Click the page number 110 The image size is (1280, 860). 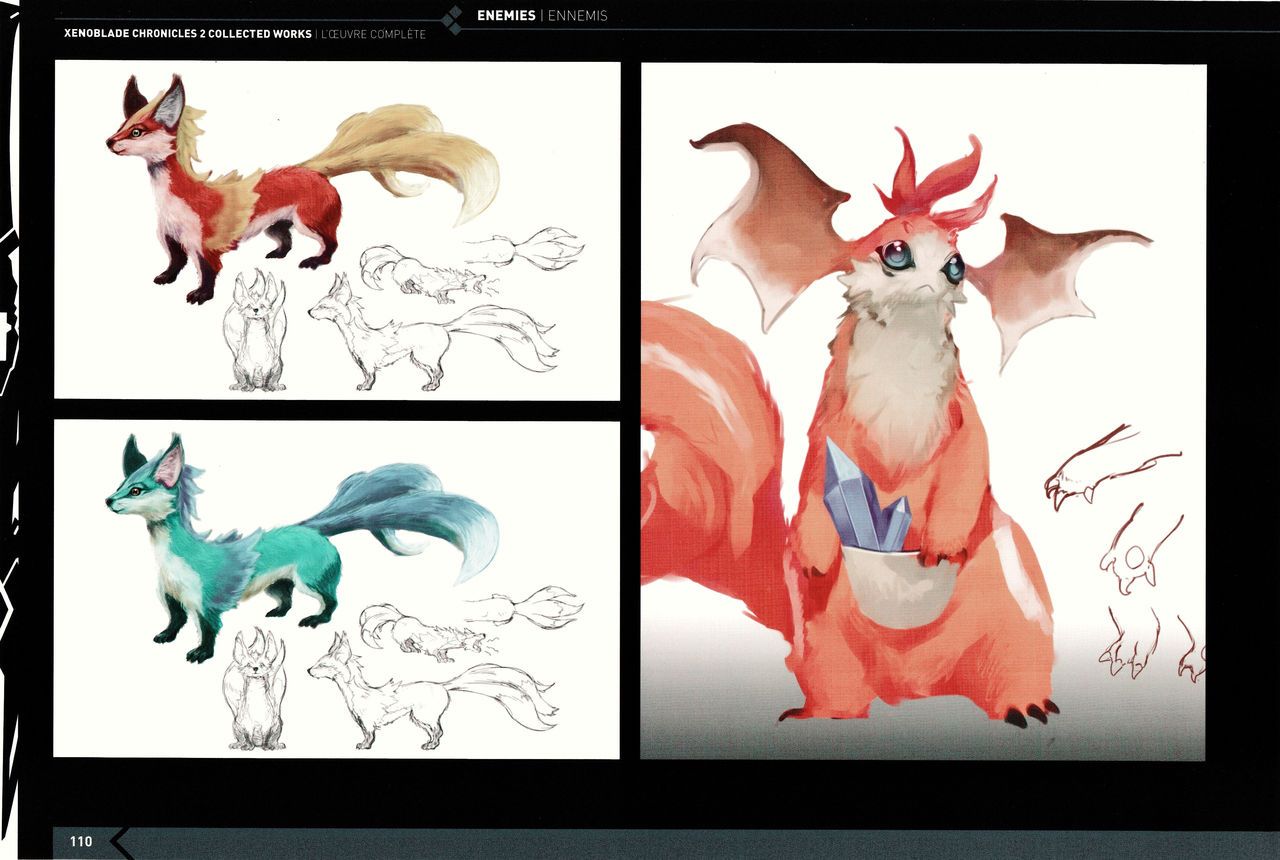pos(81,842)
